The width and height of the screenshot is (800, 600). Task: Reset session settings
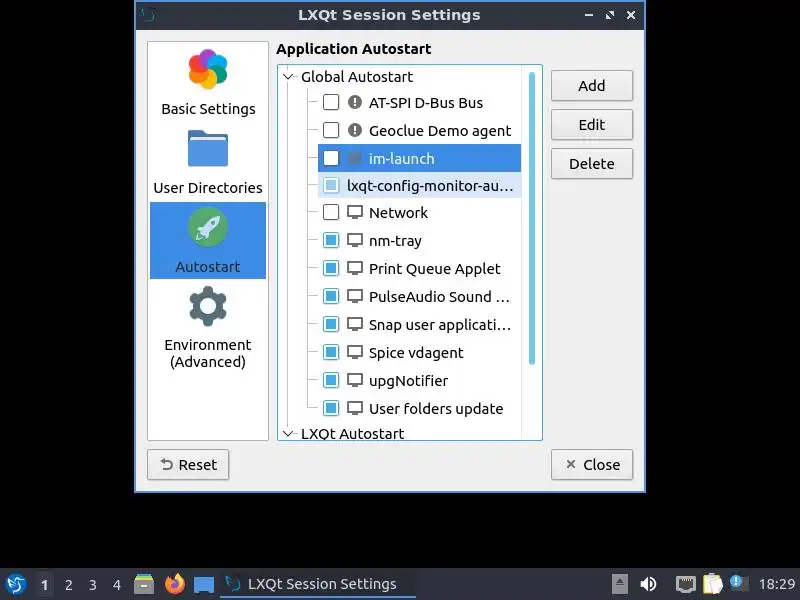click(x=188, y=464)
